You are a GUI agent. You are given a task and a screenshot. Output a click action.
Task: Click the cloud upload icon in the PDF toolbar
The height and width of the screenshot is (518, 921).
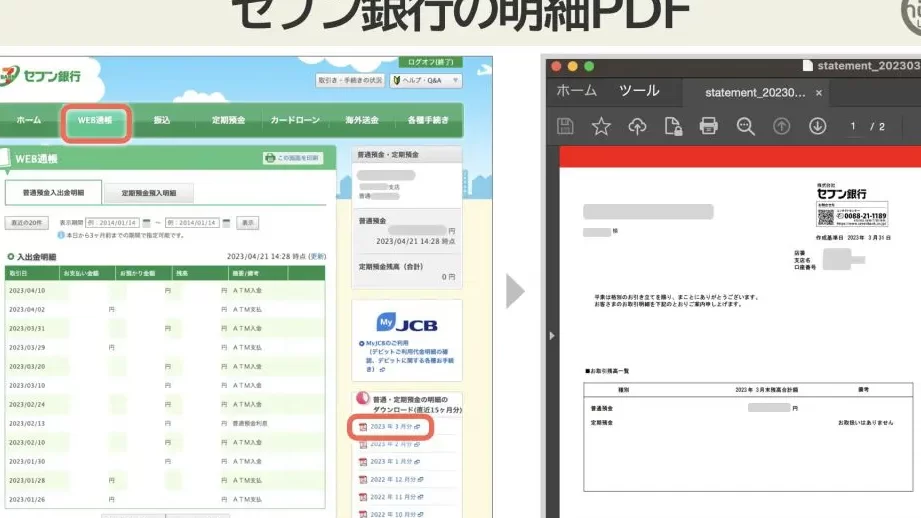pos(637,126)
